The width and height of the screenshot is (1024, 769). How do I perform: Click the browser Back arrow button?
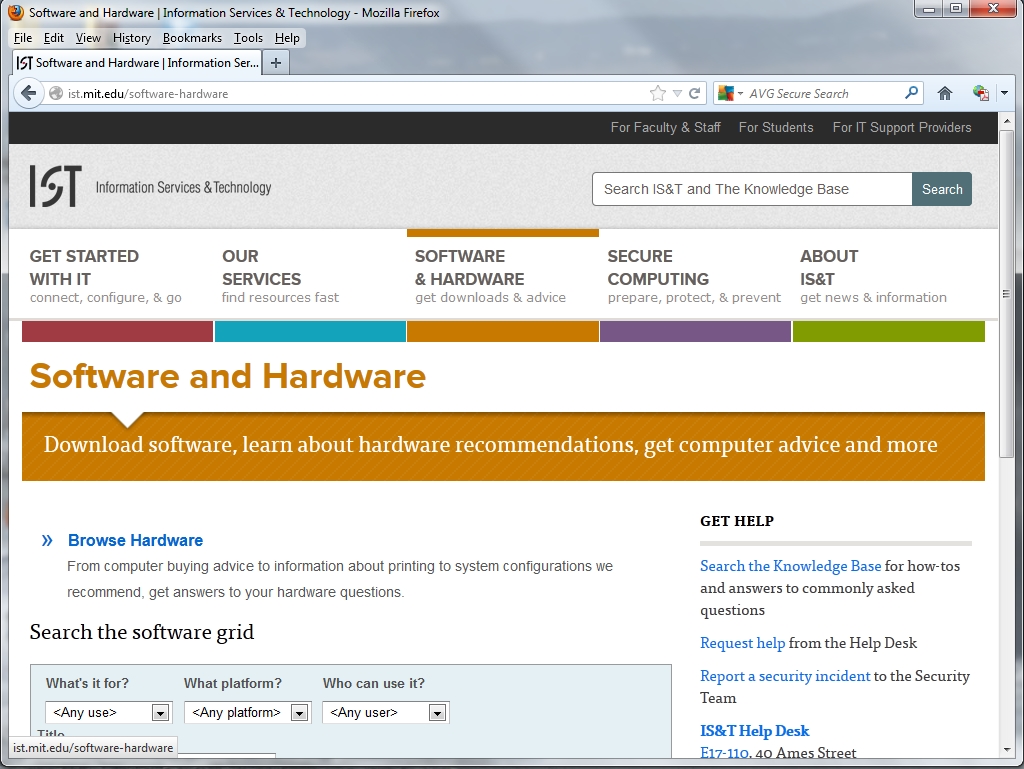[29, 93]
